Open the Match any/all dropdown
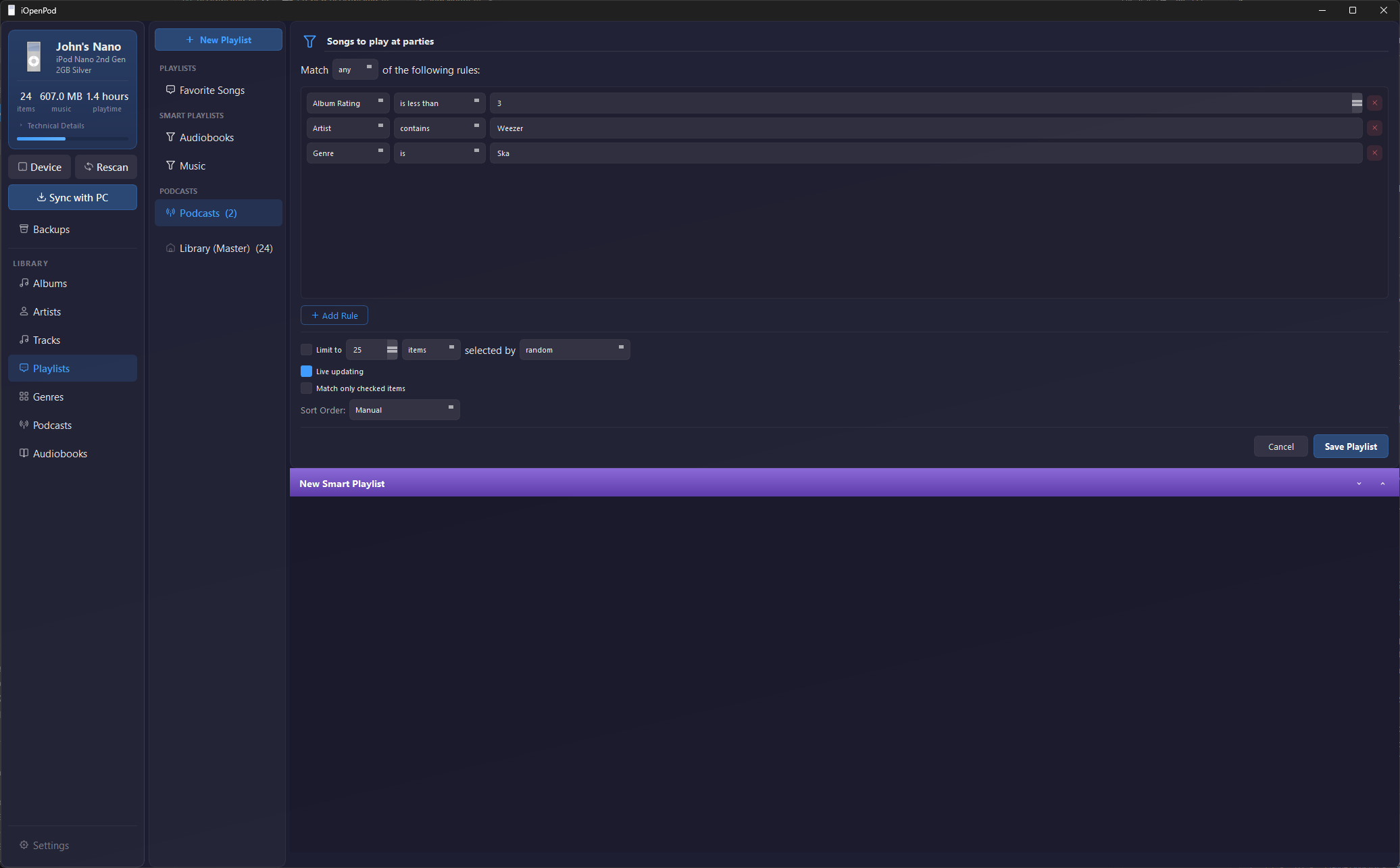Image resolution: width=1400 pixels, height=868 pixels. (x=355, y=70)
